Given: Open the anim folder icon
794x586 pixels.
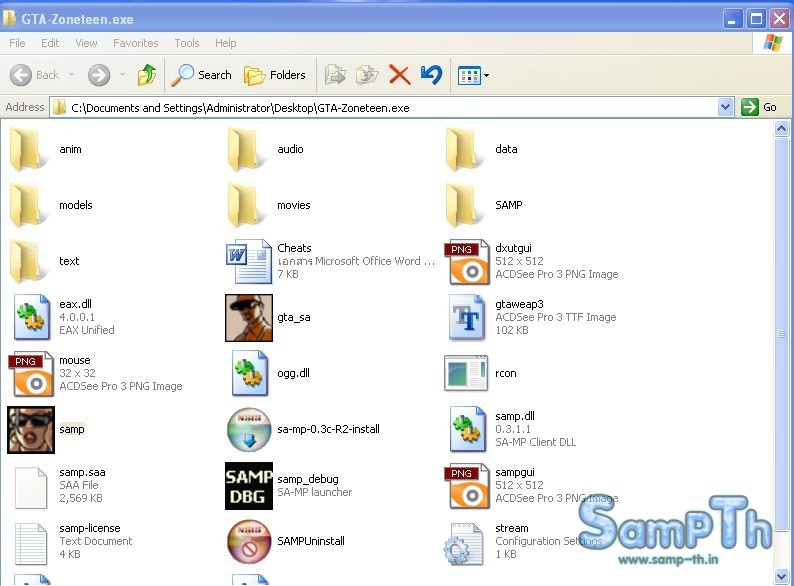Looking at the screenshot, I should [x=30, y=149].
